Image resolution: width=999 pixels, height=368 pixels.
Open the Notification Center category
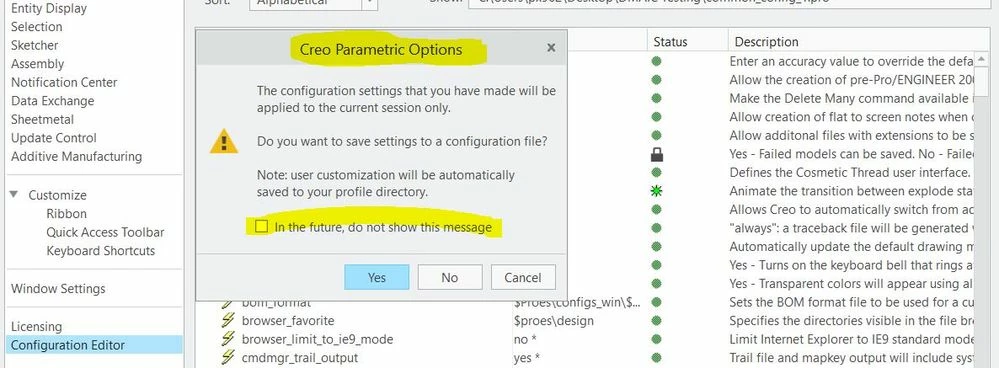(x=64, y=82)
